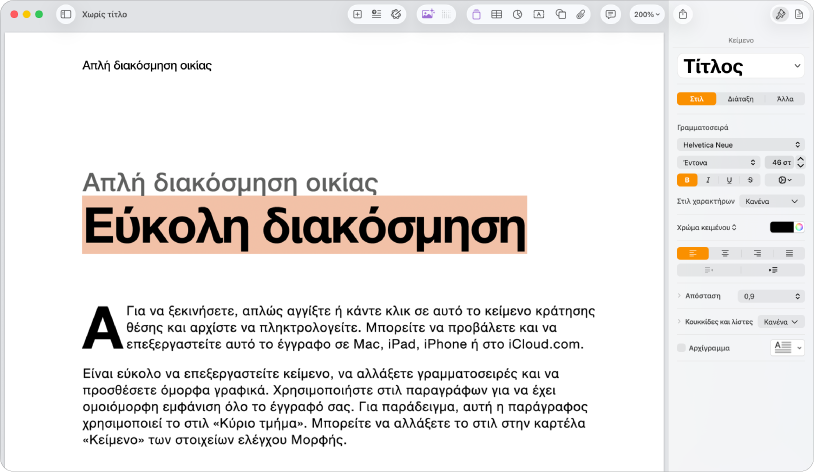Open the text color wheel picker
This screenshot has width=814, height=473.
point(799,227)
